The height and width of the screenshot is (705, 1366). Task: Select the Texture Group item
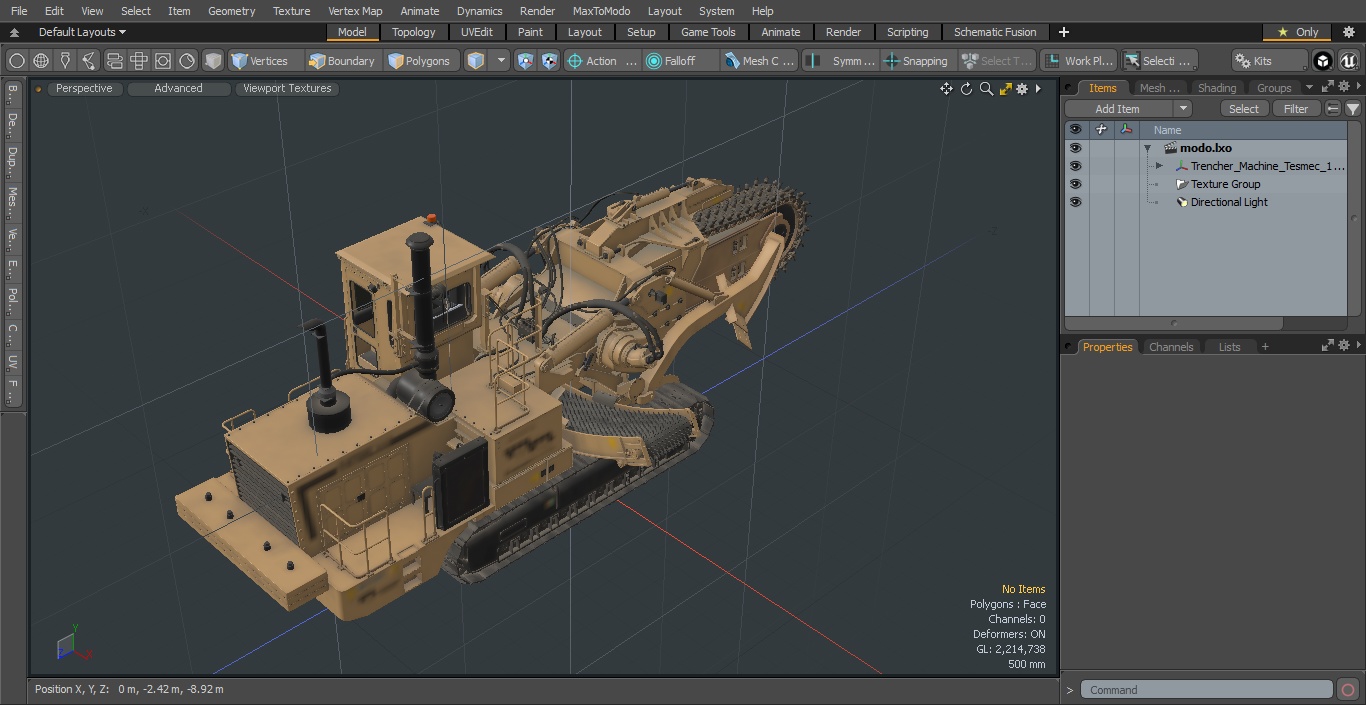[1225, 184]
